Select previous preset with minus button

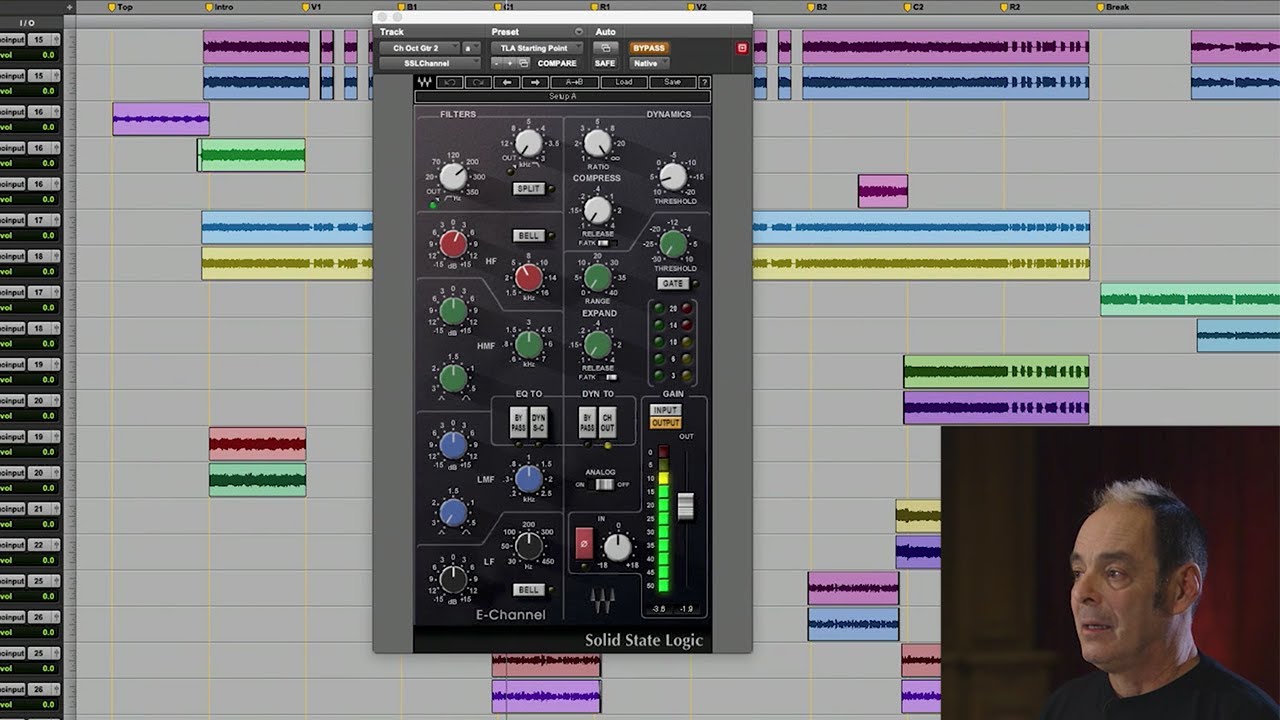(496, 63)
